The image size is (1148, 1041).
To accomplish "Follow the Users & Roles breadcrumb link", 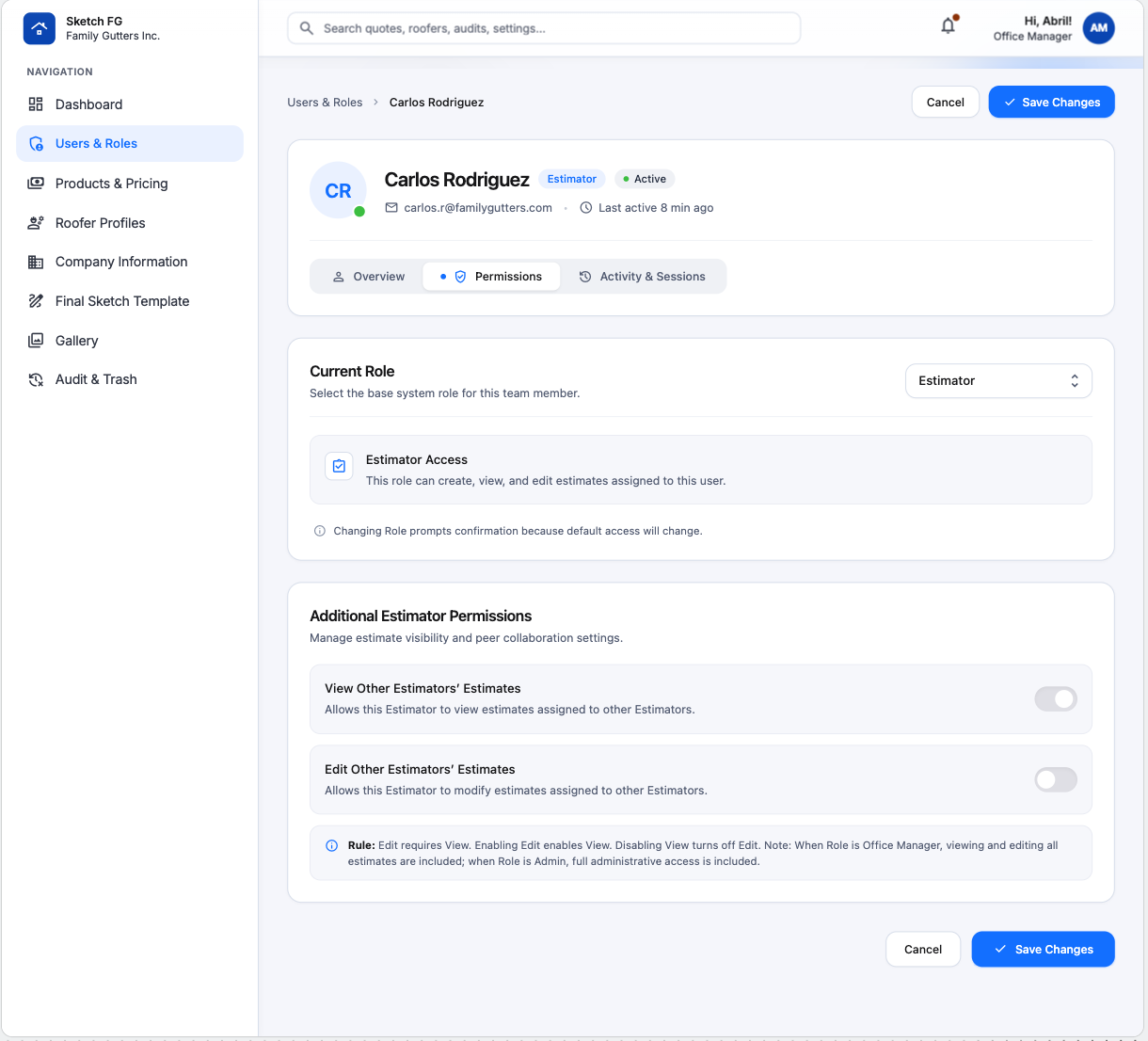I will [x=325, y=103].
